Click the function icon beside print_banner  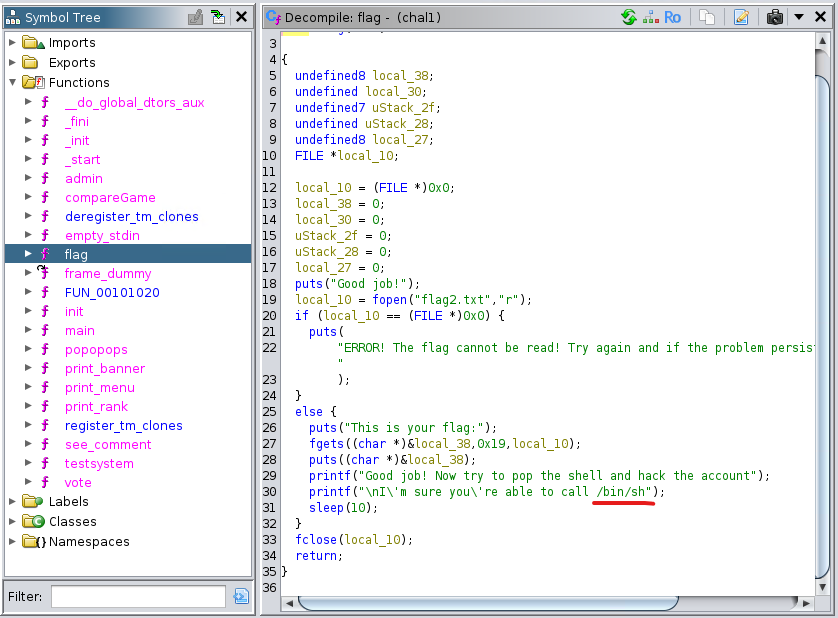(x=45, y=368)
